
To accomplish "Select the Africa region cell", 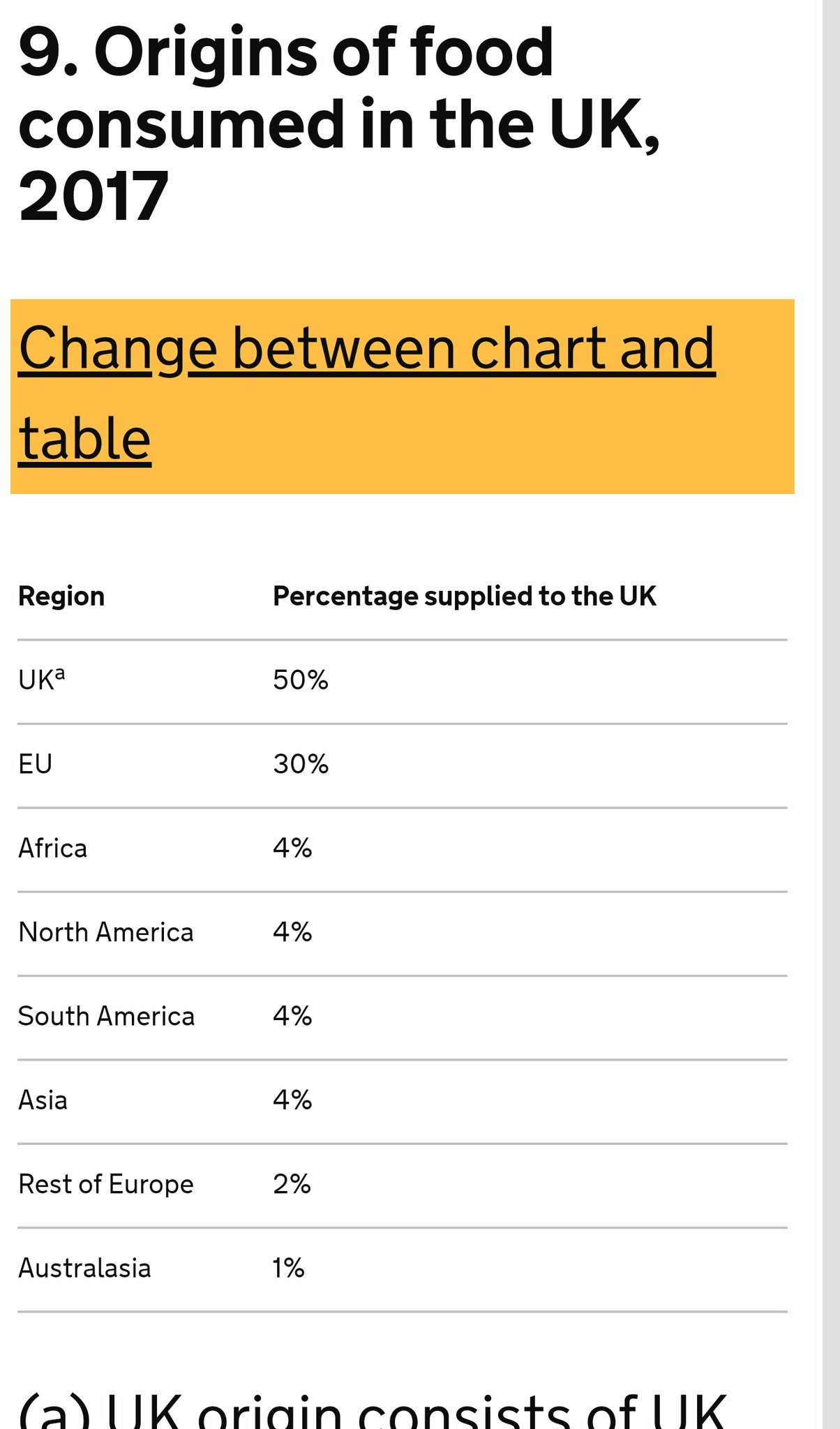I will tap(52, 848).
